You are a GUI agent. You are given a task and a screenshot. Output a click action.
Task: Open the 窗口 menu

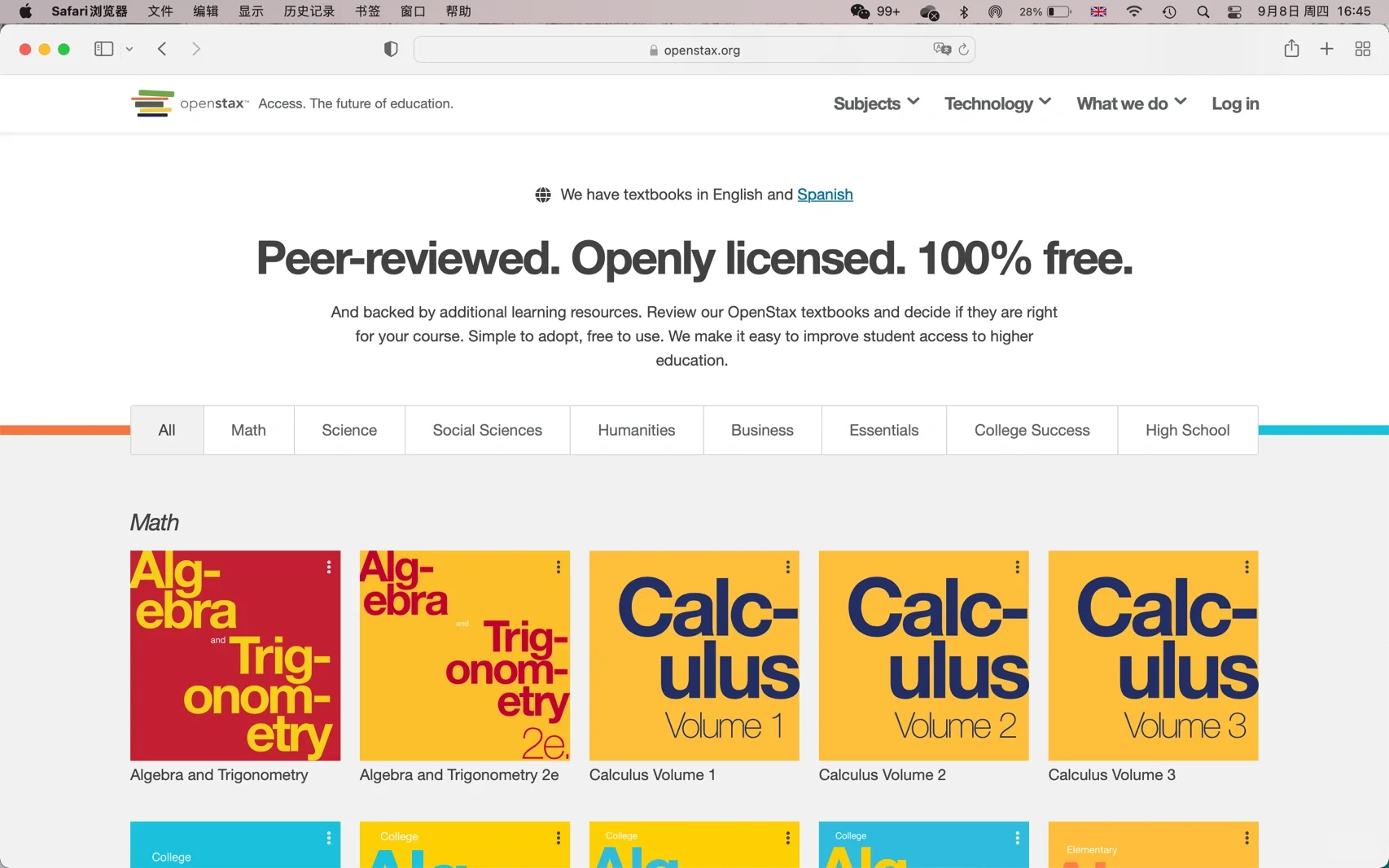point(413,11)
